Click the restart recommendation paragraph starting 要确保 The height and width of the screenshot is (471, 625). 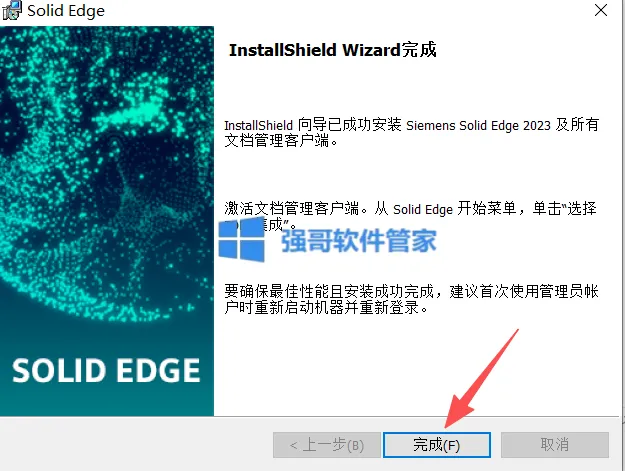click(411, 300)
